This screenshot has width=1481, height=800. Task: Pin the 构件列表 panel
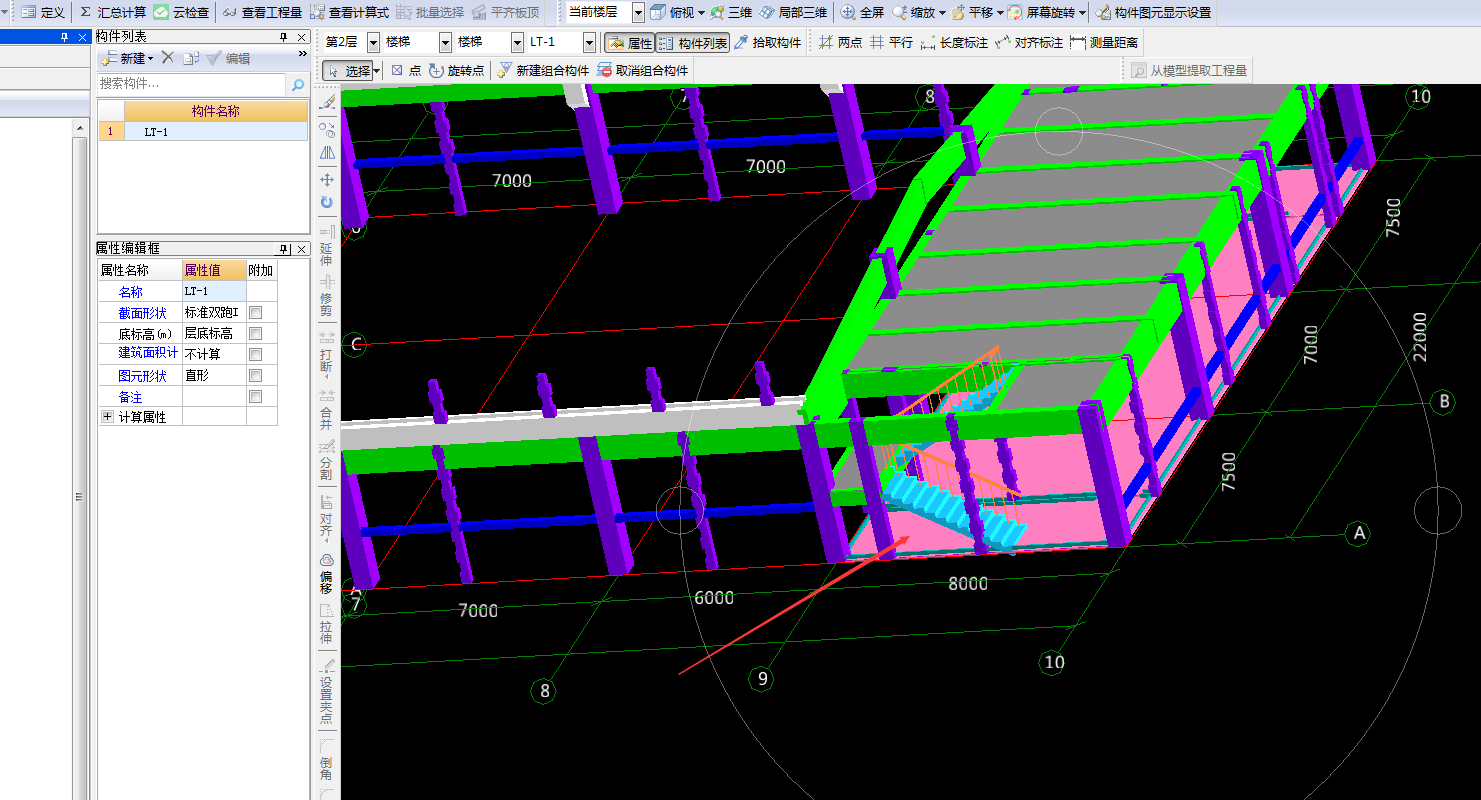(x=283, y=37)
